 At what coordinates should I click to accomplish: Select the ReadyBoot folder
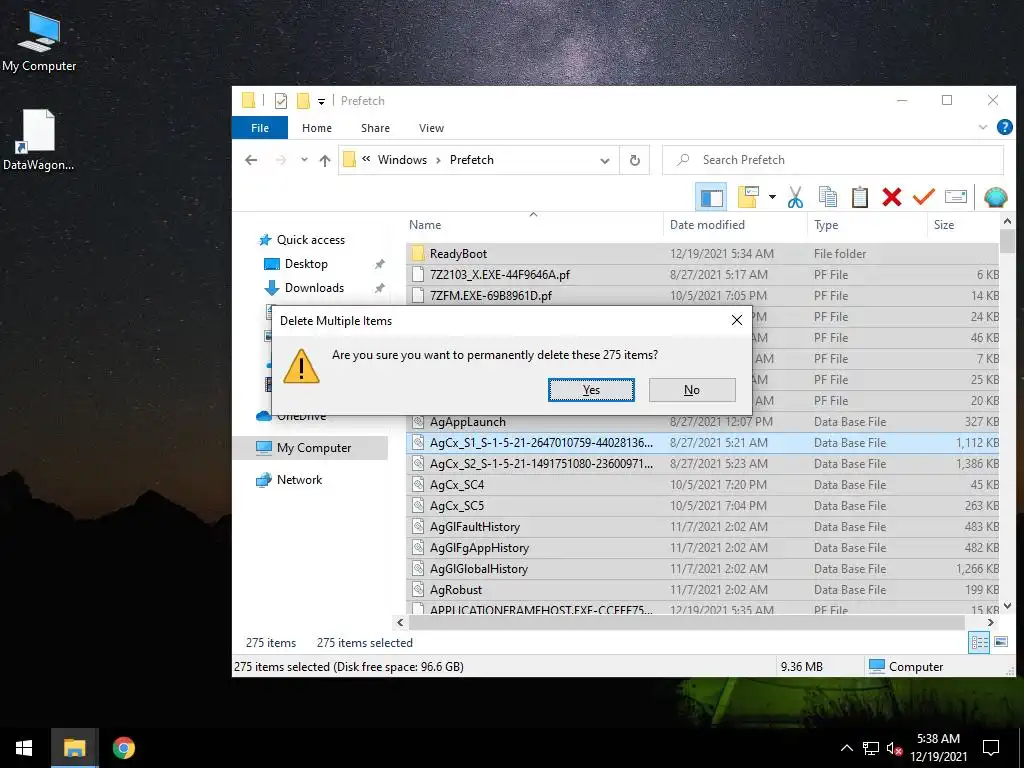(x=703, y=253)
